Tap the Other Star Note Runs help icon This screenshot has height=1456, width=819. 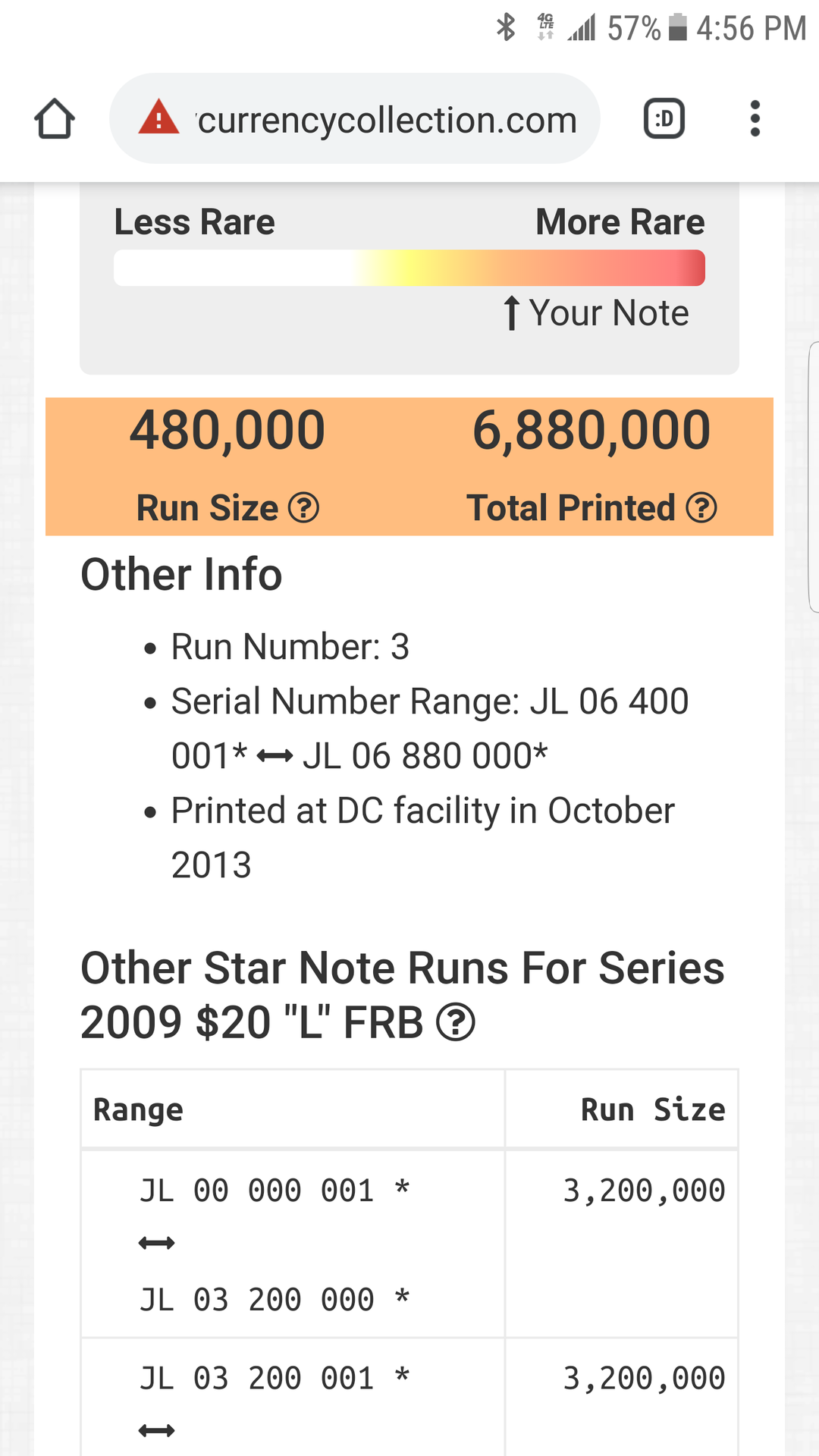tap(456, 1022)
